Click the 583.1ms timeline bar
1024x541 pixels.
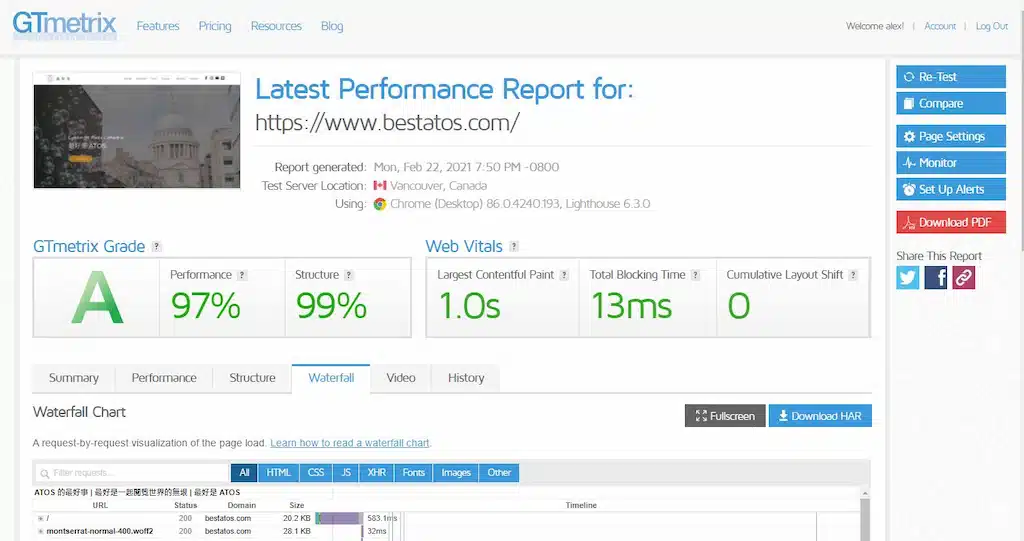coord(338,518)
